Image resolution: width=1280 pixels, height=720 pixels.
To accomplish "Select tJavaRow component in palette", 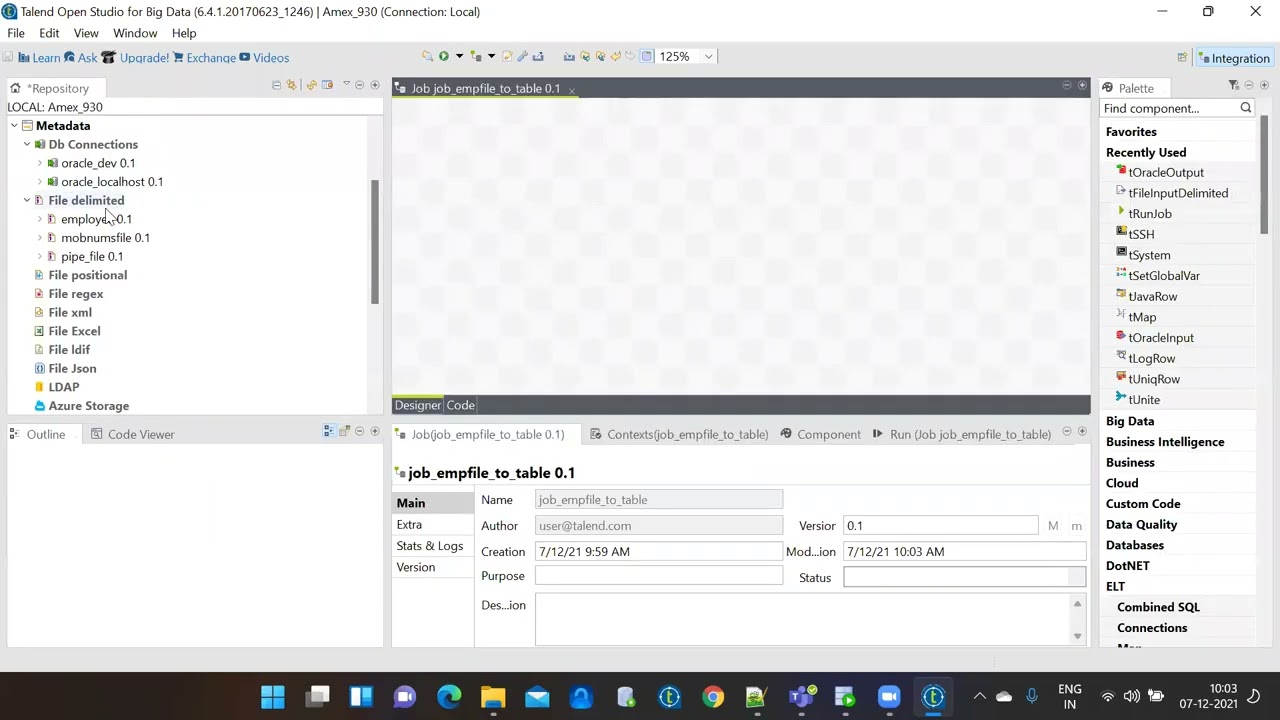I will (1152, 296).
